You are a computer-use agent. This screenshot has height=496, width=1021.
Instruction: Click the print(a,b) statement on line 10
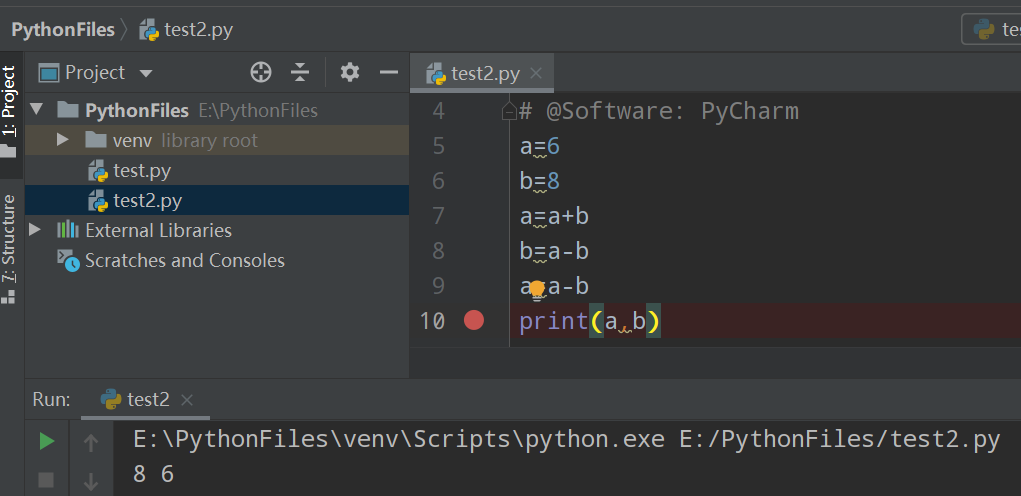590,321
